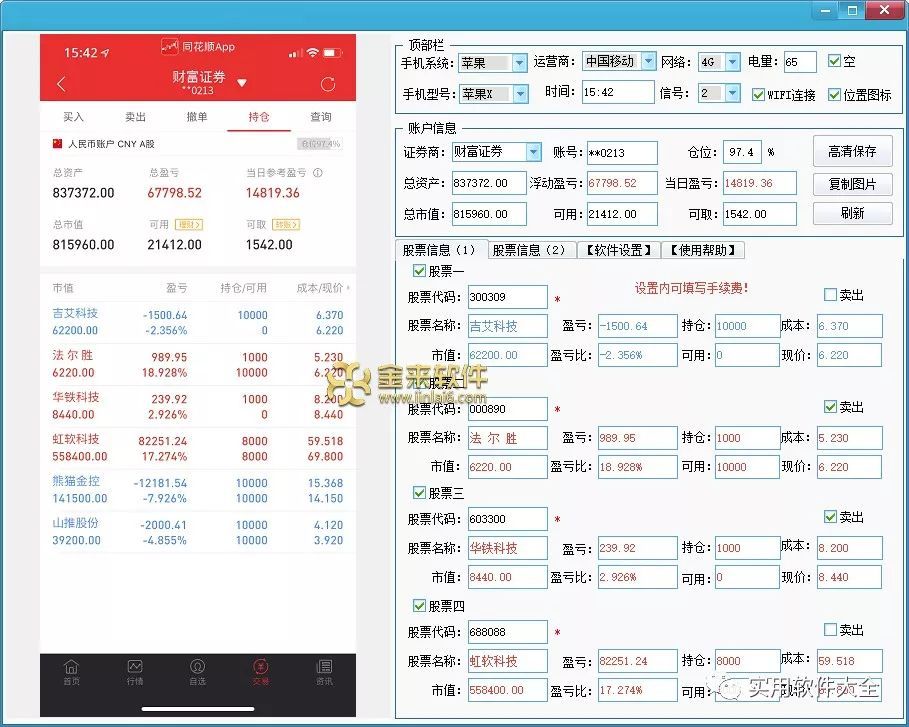Tap the 查询 tab in phone preview
The height and width of the screenshot is (727, 909).
coord(321,117)
